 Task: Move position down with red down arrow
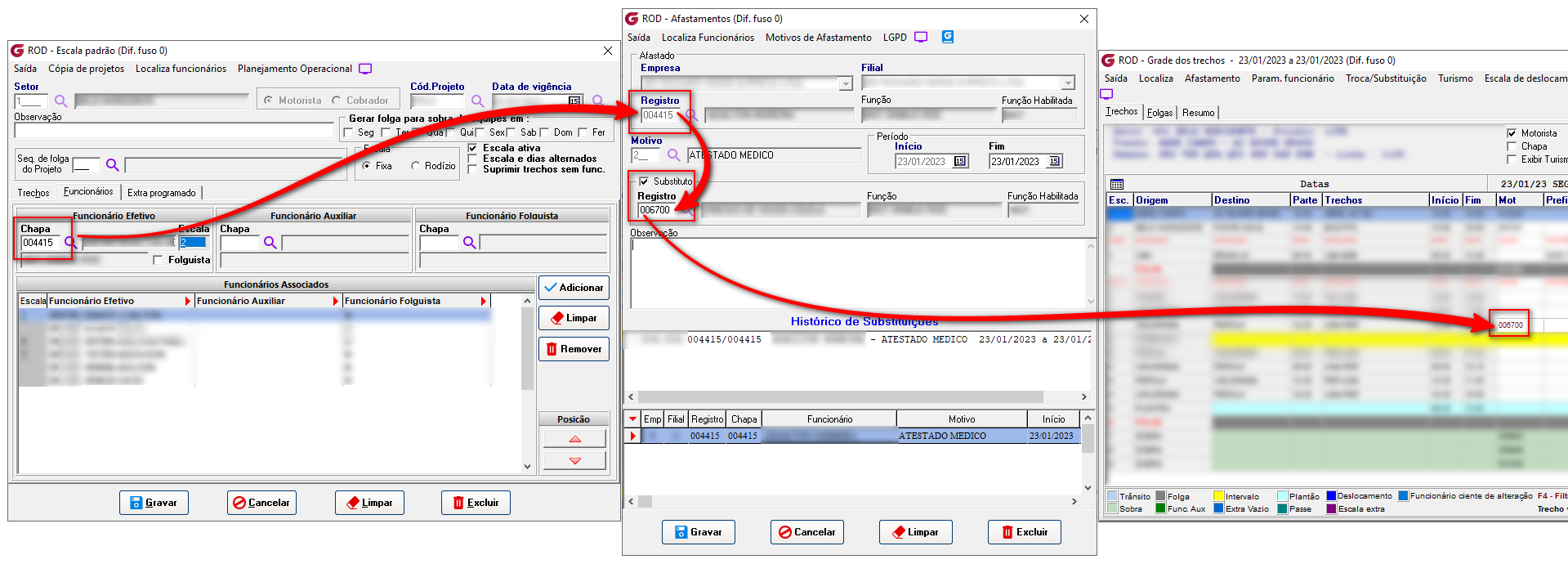(574, 460)
